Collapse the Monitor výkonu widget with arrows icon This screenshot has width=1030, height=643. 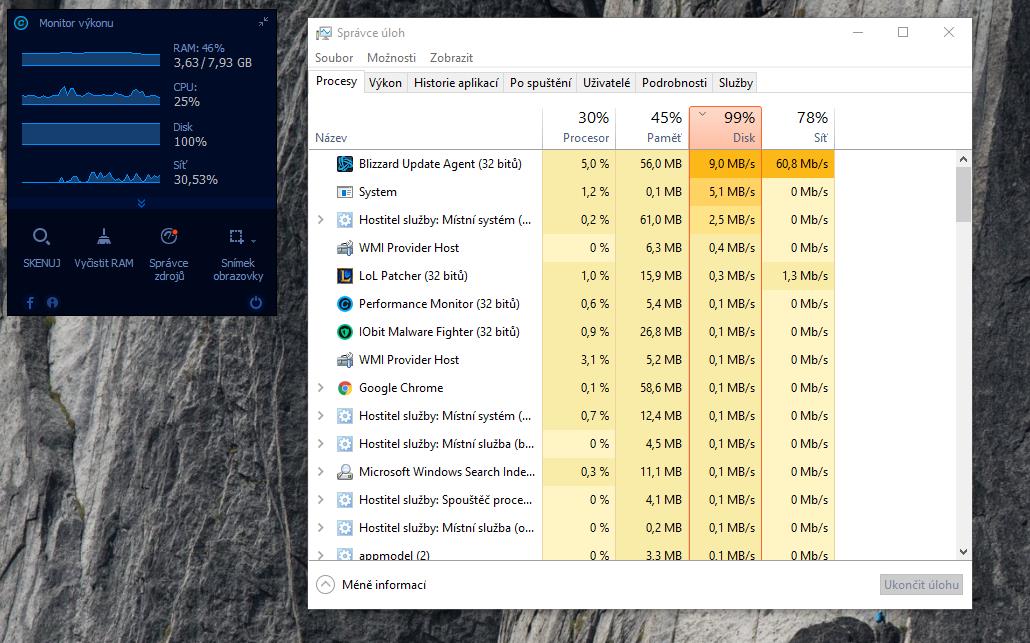click(x=263, y=22)
